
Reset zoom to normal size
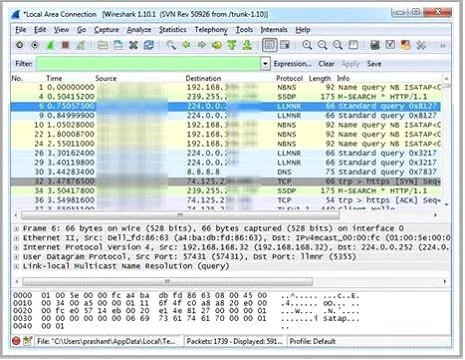(338, 45)
